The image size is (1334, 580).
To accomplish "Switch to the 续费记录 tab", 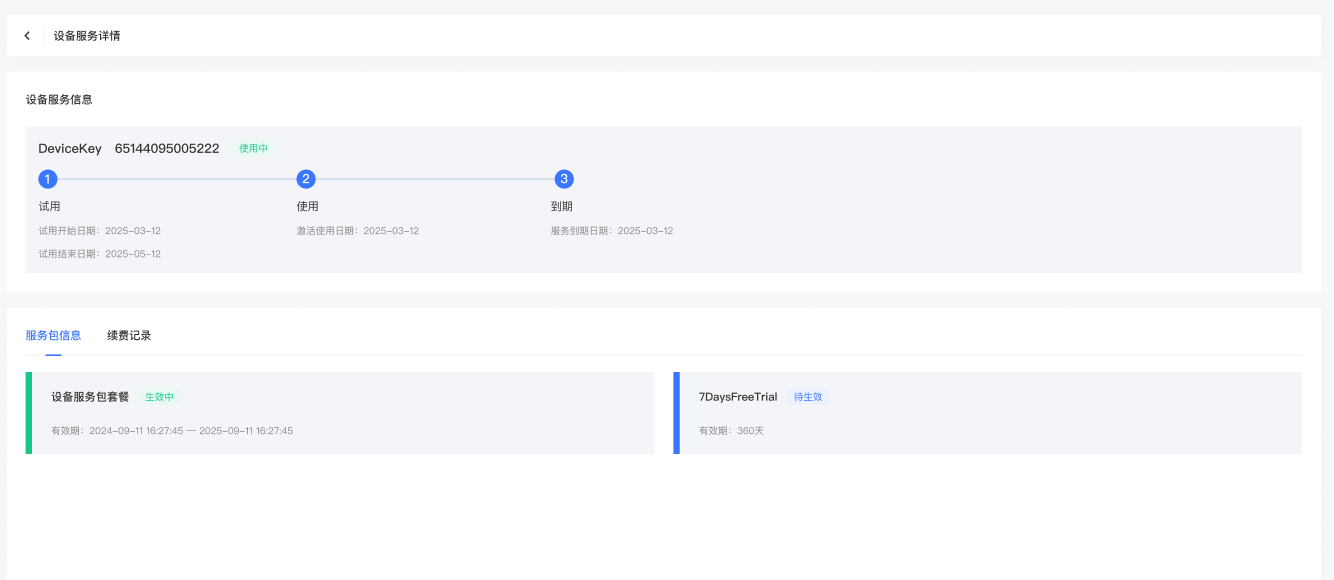I will pos(129,336).
